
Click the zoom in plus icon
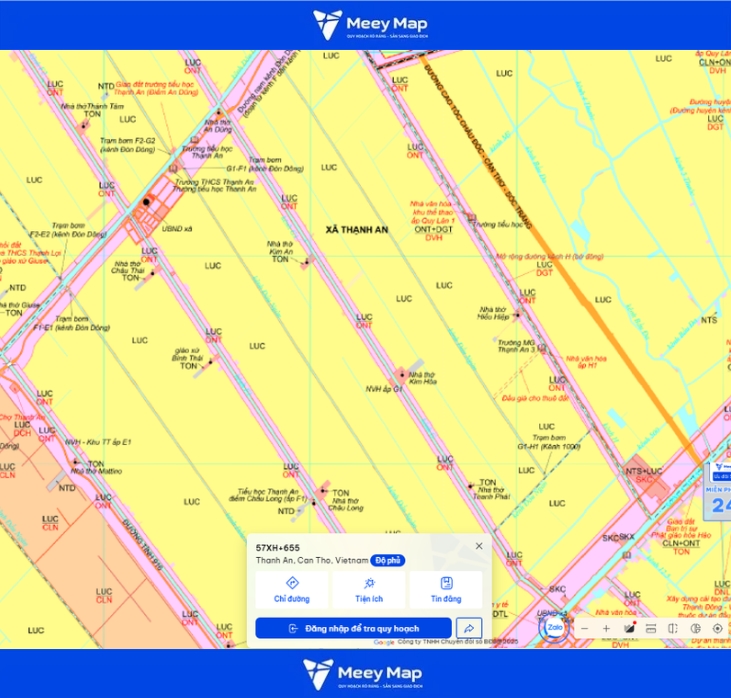606,629
